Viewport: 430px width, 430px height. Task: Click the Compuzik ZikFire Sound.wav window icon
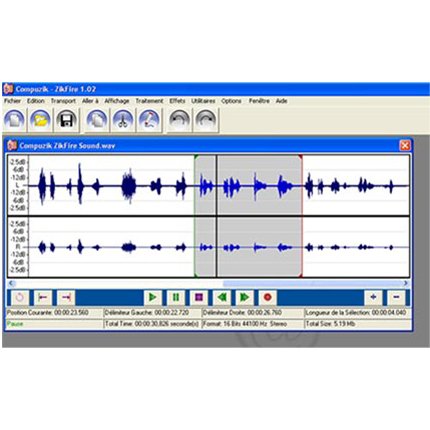[12, 146]
